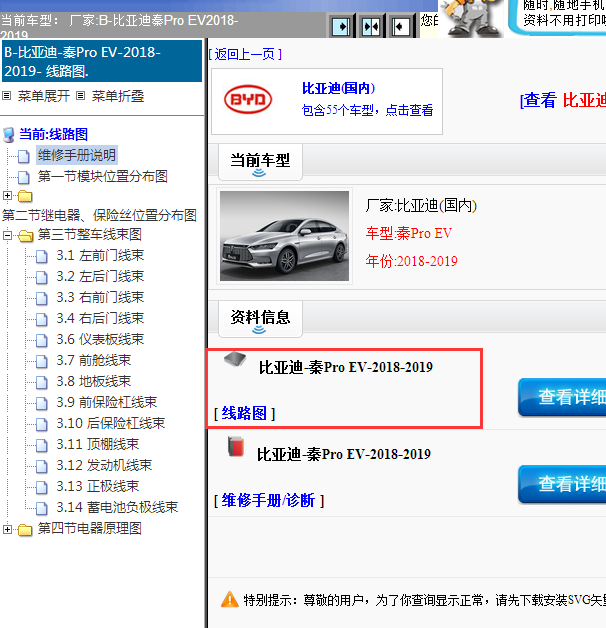Open 3.7 前舱线束
The height and width of the screenshot is (628, 606).
[x=94, y=360]
